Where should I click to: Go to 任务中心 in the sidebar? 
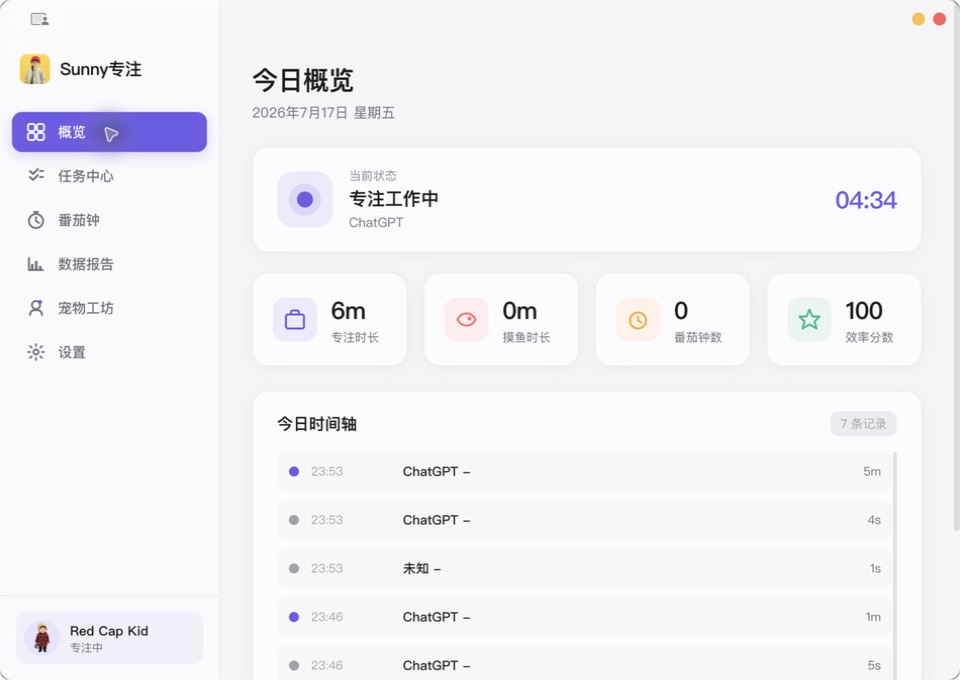[110, 176]
